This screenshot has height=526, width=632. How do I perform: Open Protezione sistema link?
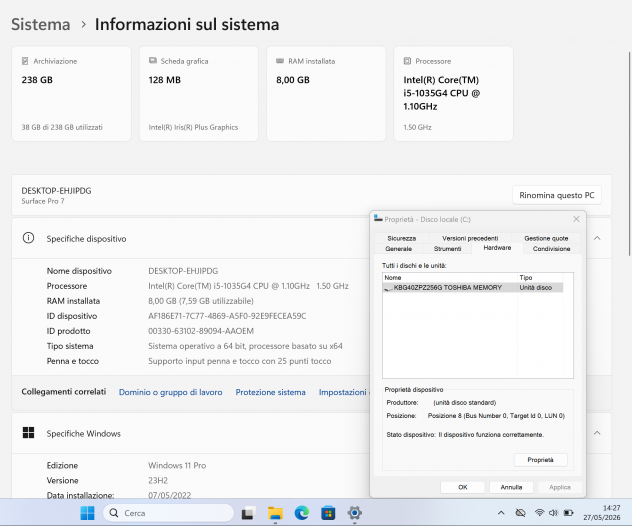click(x=270, y=392)
